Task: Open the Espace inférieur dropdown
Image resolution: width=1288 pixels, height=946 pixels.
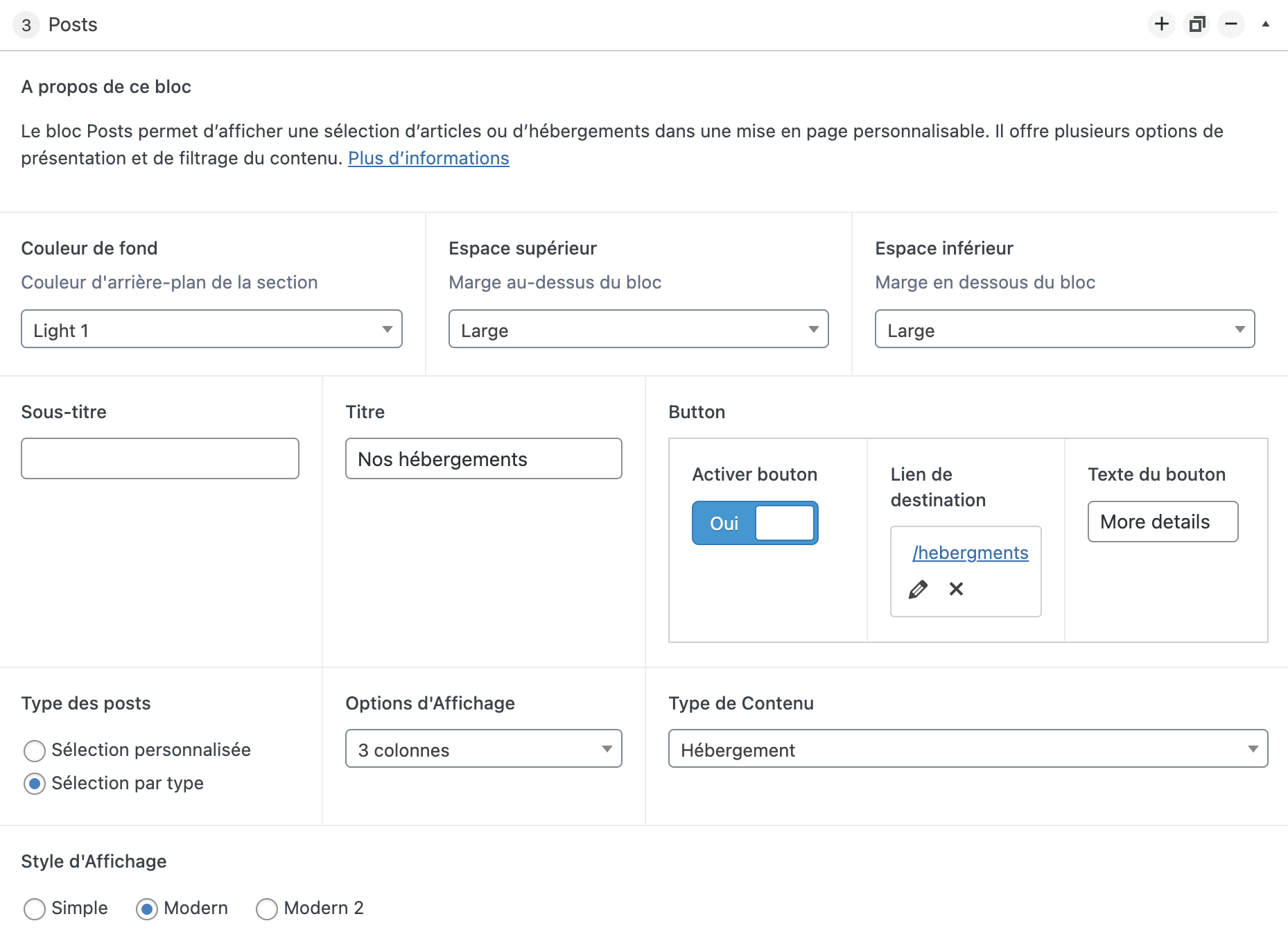Action: click(1064, 329)
